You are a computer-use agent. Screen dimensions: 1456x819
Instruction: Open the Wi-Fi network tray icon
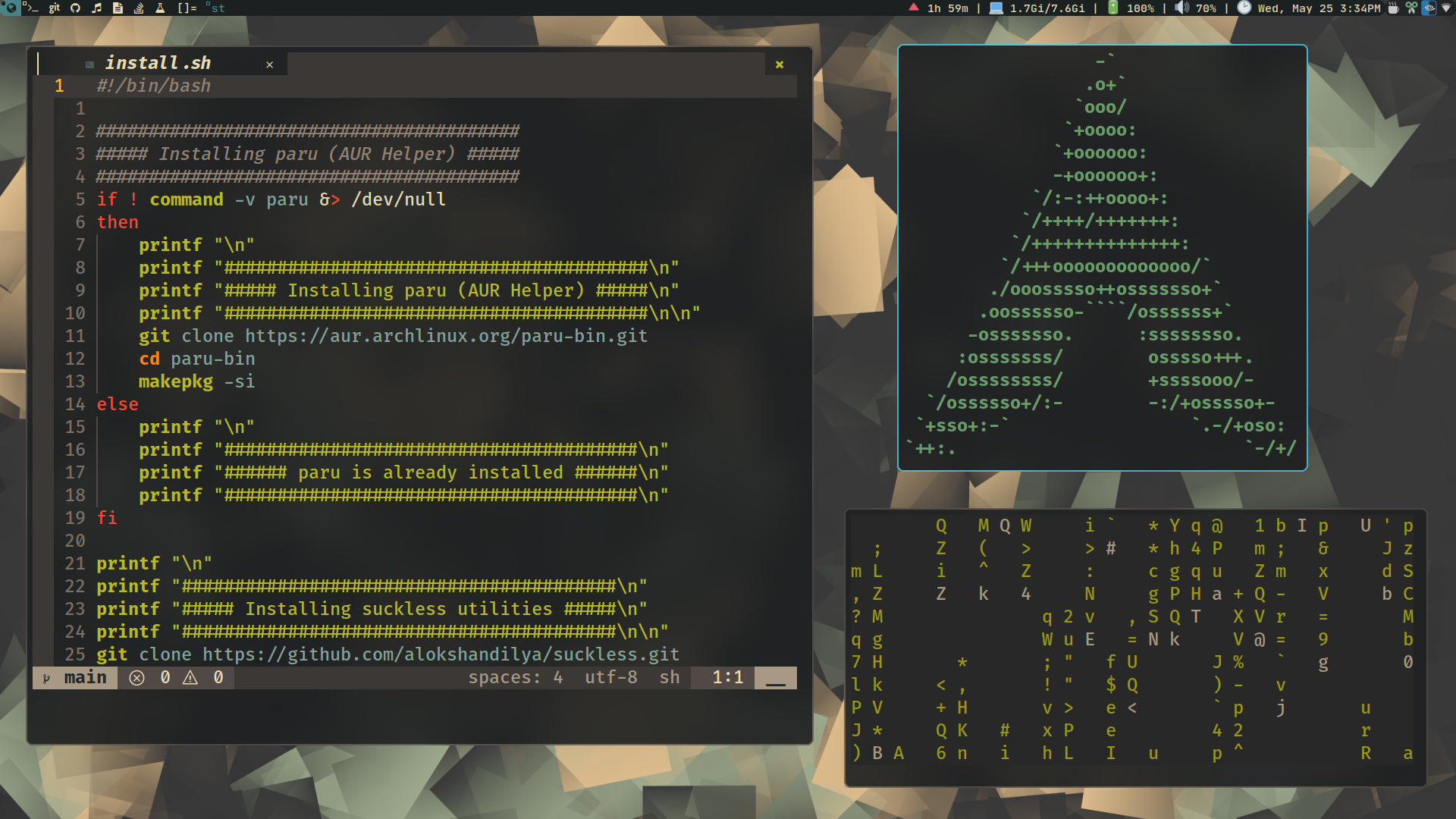click(x=1445, y=8)
